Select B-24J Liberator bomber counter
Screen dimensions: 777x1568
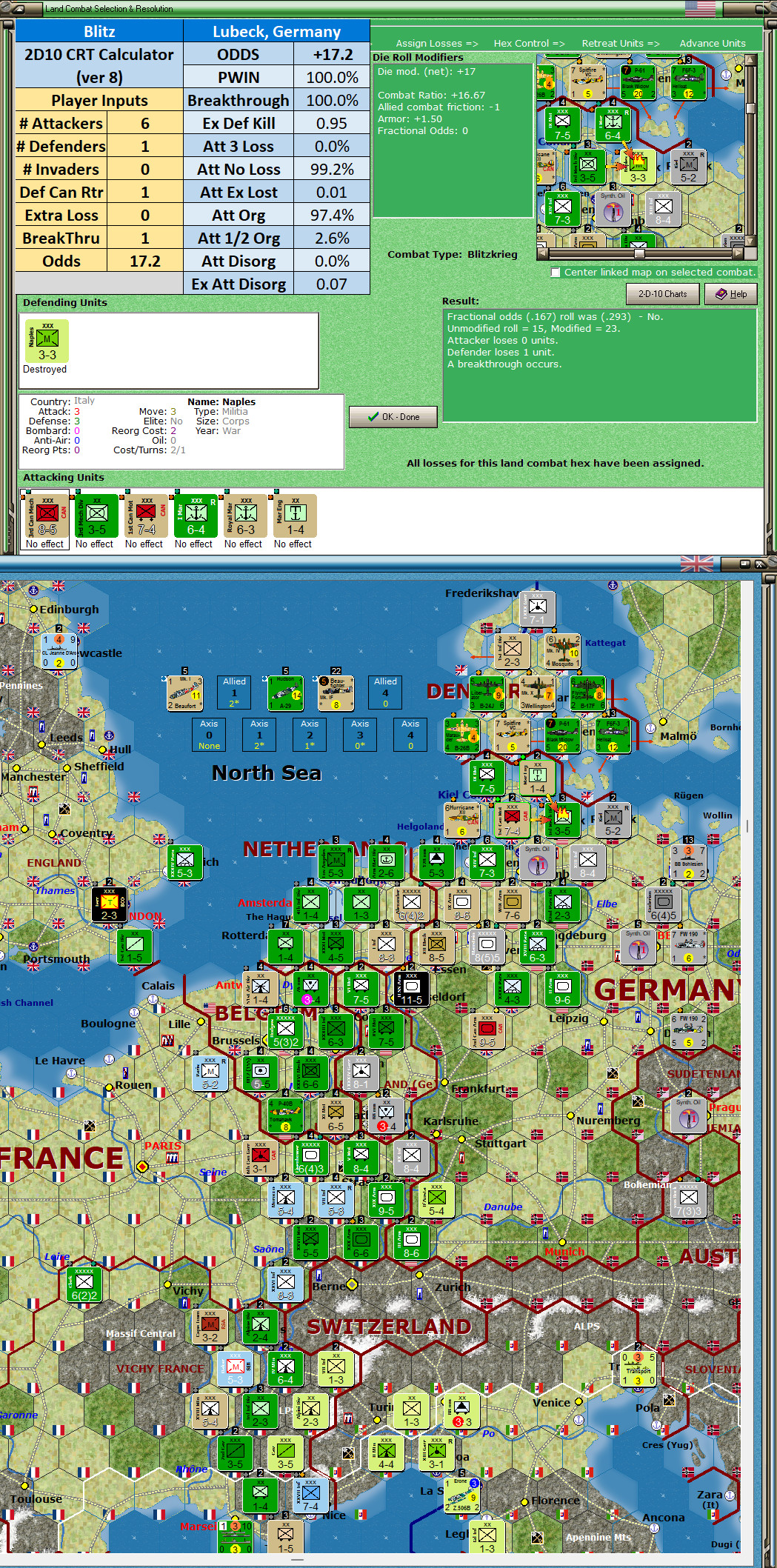coord(487,693)
